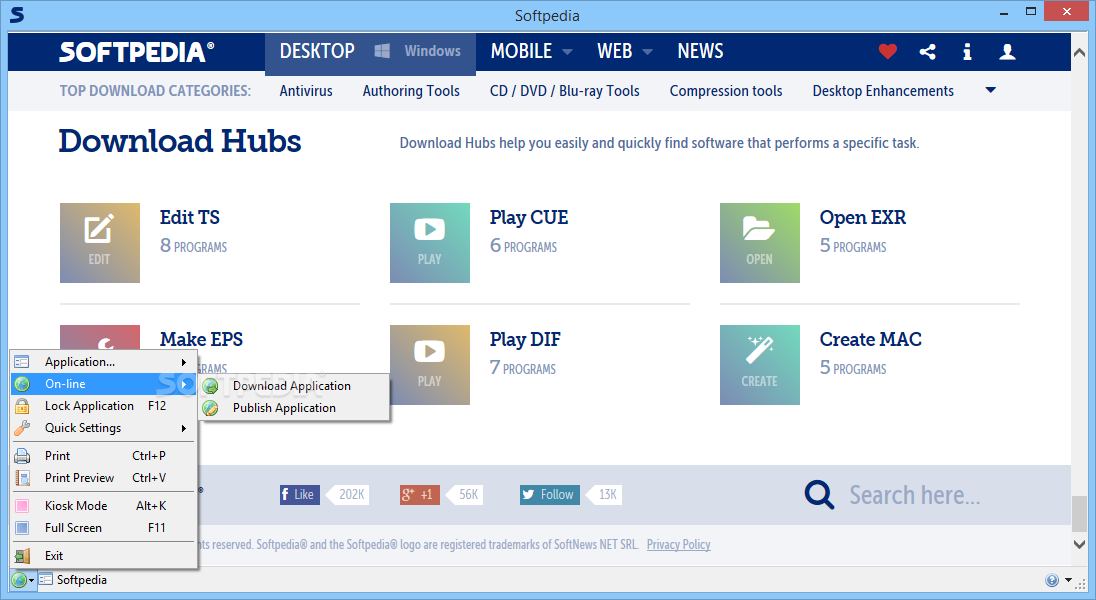Viewport: 1096px width, 600px height.
Task: Click the Print printer icon
Action: pyautogui.click(x=22, y=456)
